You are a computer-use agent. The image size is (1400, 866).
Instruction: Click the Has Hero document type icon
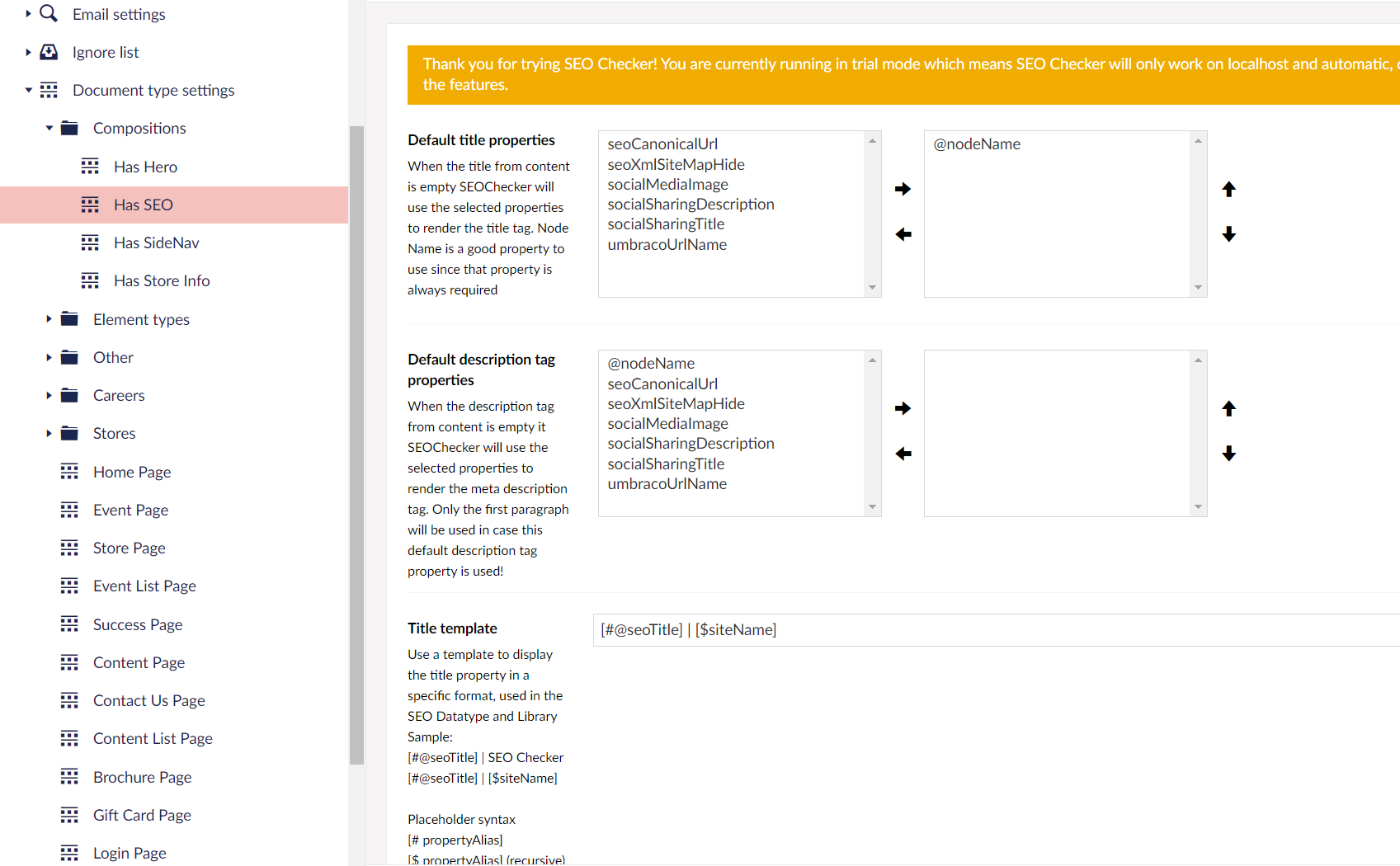[90, 167]
